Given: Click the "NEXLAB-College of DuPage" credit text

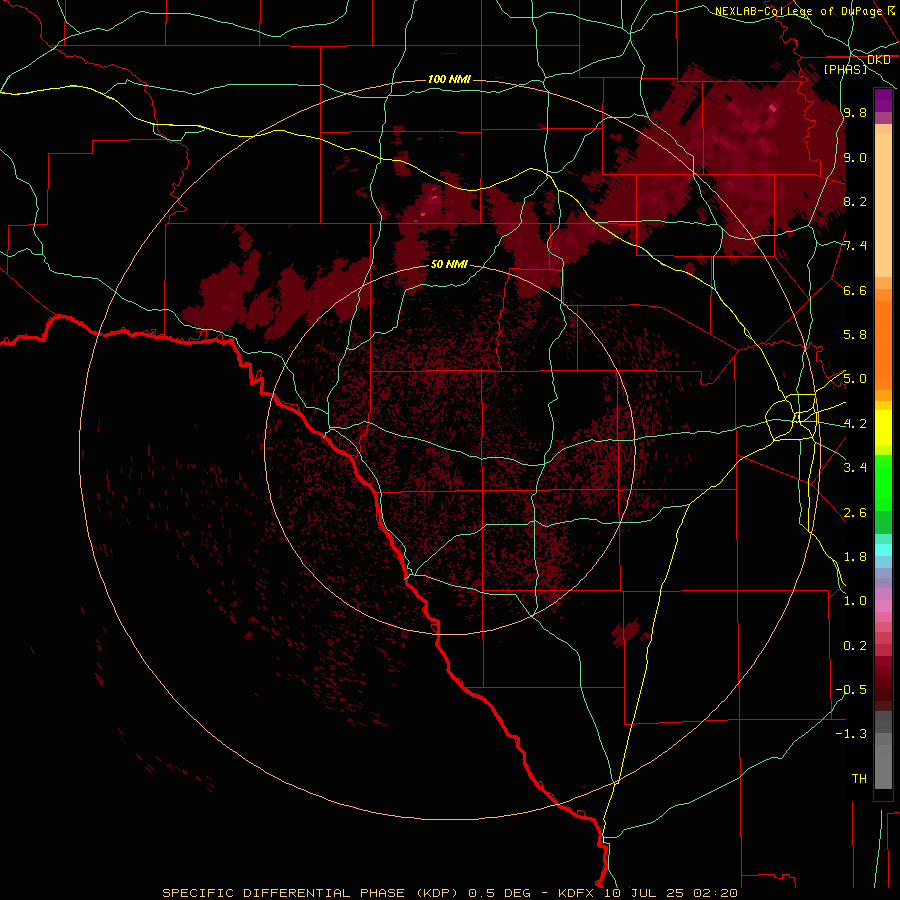Looking at the screenshot, I should (800, 11).
